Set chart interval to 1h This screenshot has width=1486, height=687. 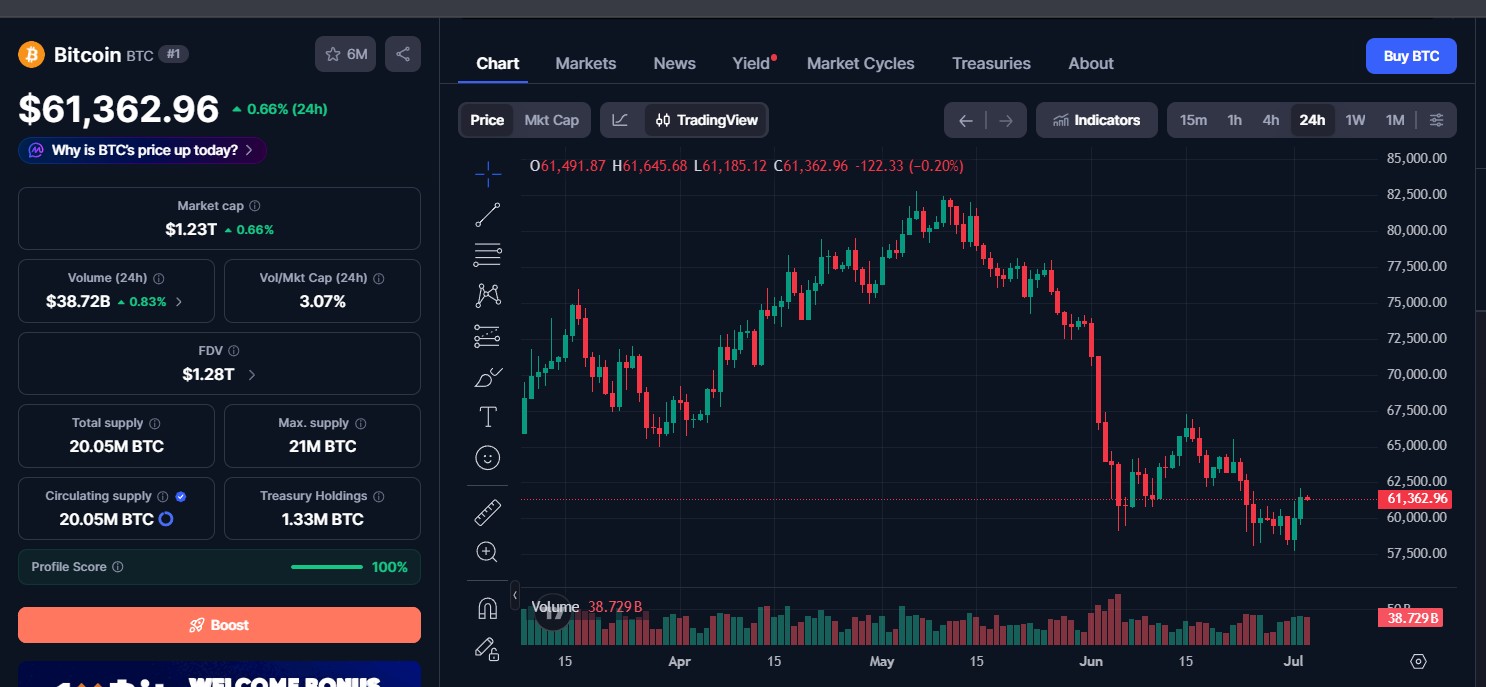point(1235,120)
